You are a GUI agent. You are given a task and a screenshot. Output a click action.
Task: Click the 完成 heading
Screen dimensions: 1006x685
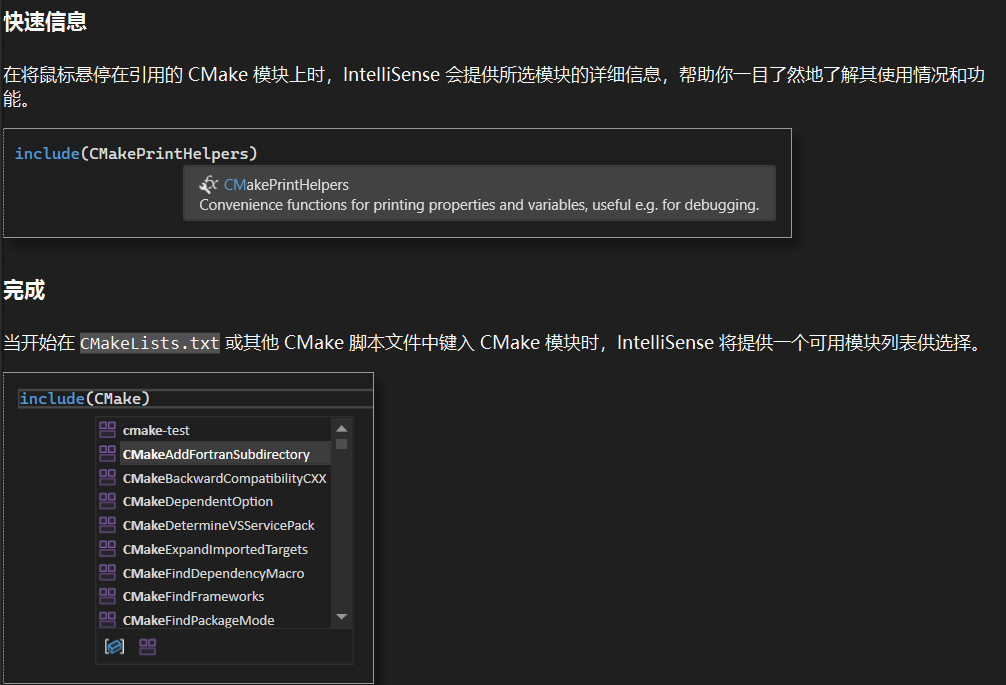pos(24,290)
